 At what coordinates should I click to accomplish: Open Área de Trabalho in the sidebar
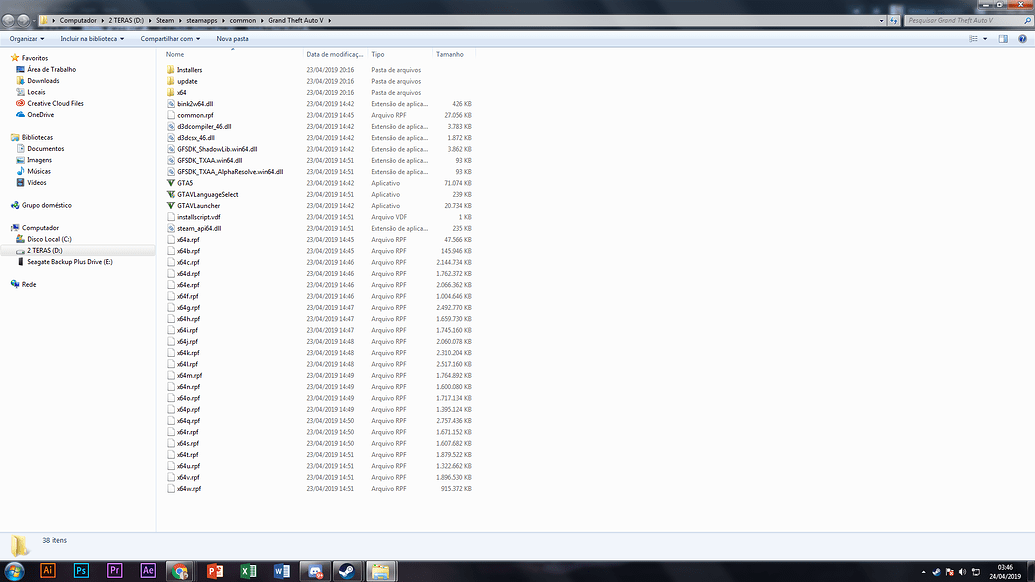(51, 69)
